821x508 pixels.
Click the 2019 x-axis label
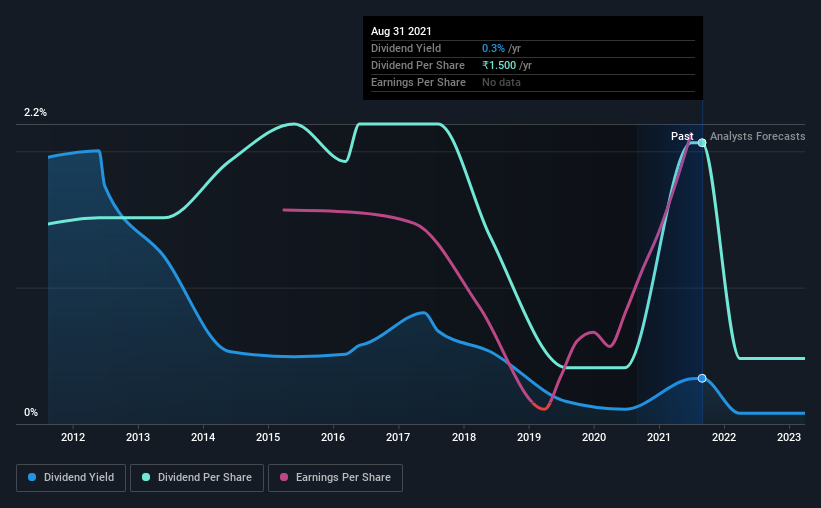pyautogui.click(x=529, y=437)
